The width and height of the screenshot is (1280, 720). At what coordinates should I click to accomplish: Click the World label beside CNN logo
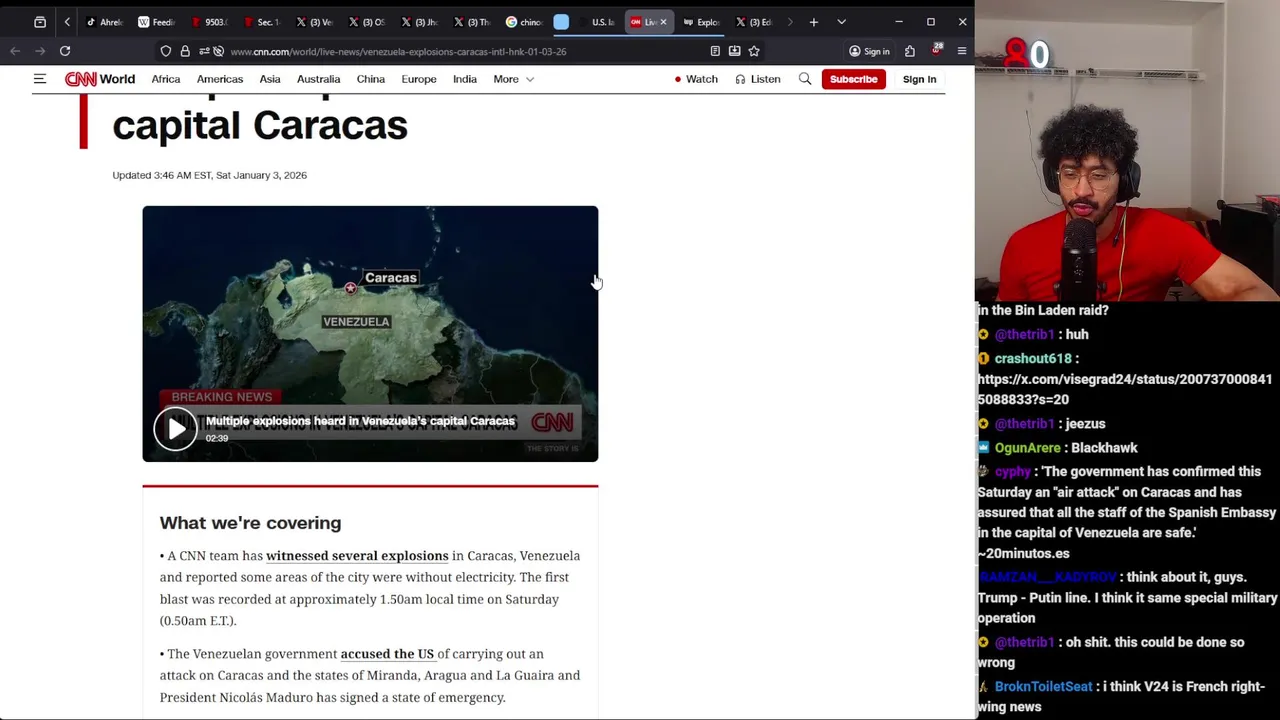pos(117,79)
